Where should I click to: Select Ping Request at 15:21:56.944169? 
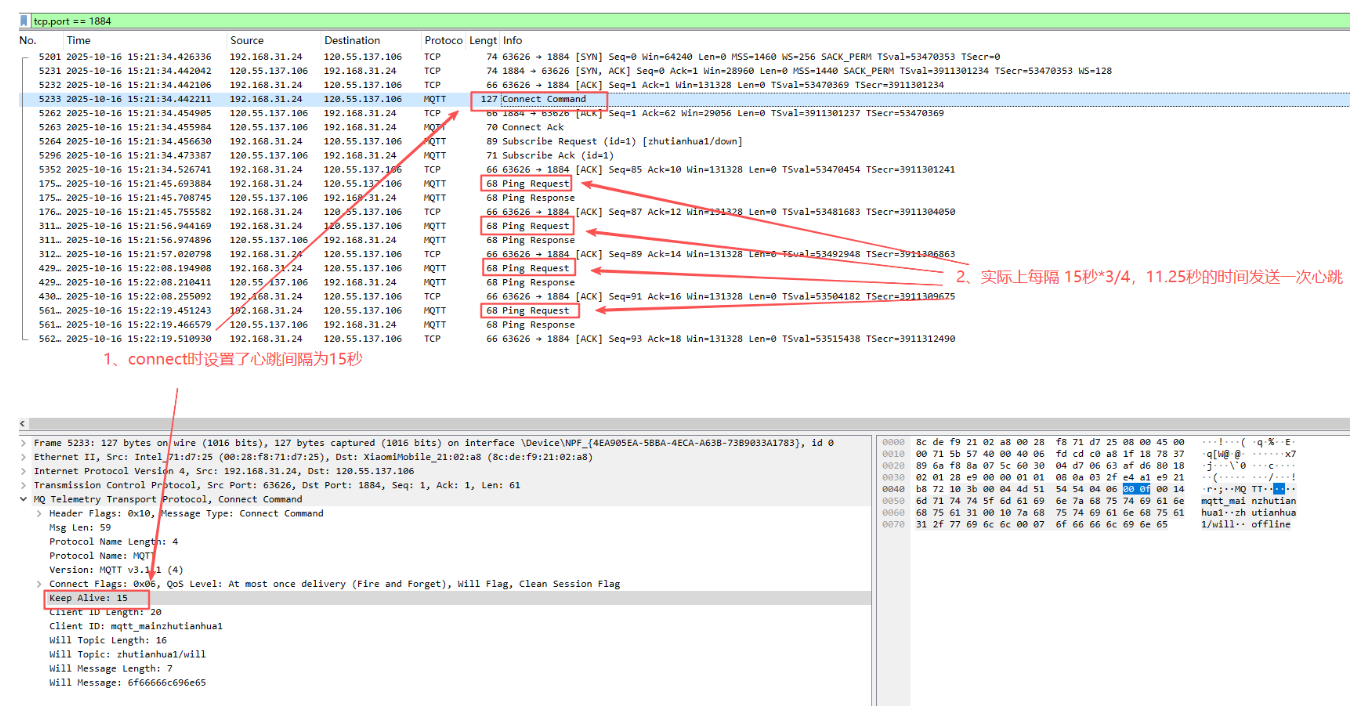tap(683, 226)
